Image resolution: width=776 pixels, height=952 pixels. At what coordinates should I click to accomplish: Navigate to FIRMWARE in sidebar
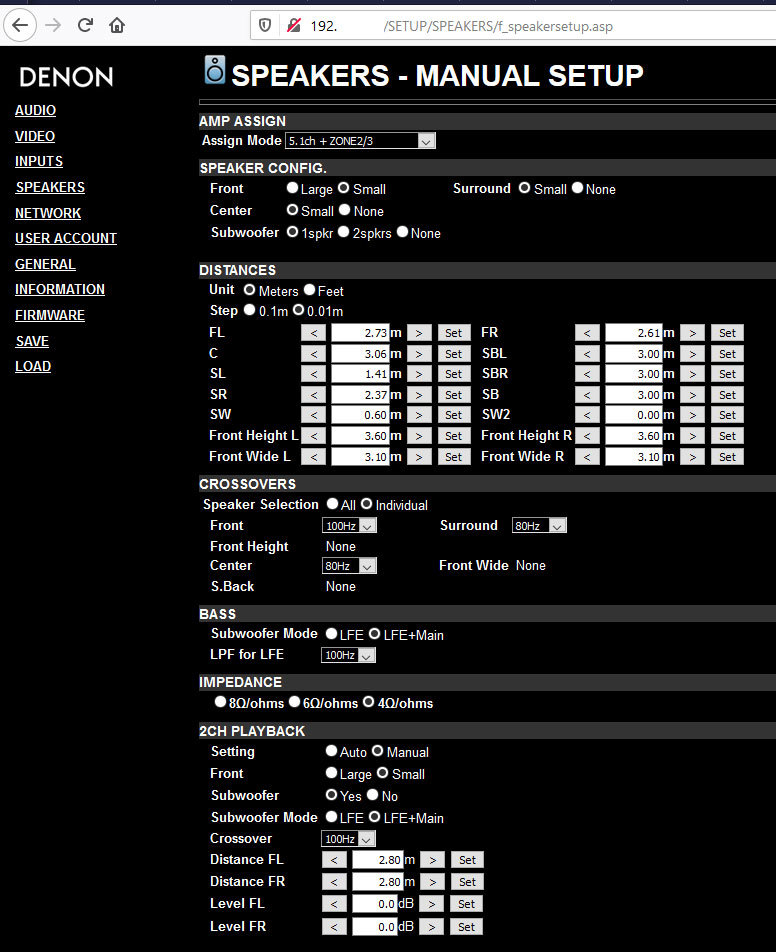50,315
